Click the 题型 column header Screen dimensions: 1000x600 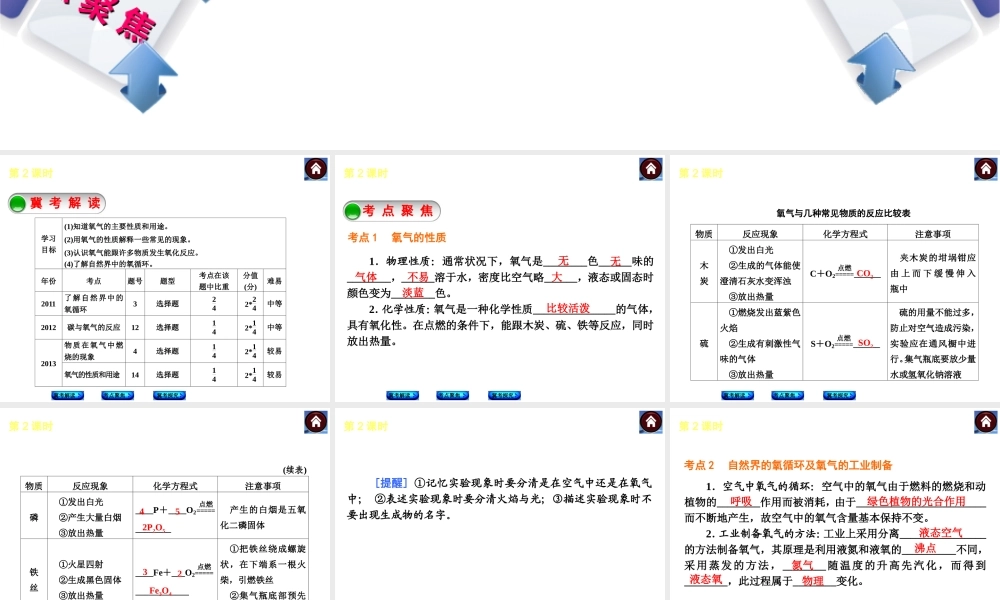168,281
